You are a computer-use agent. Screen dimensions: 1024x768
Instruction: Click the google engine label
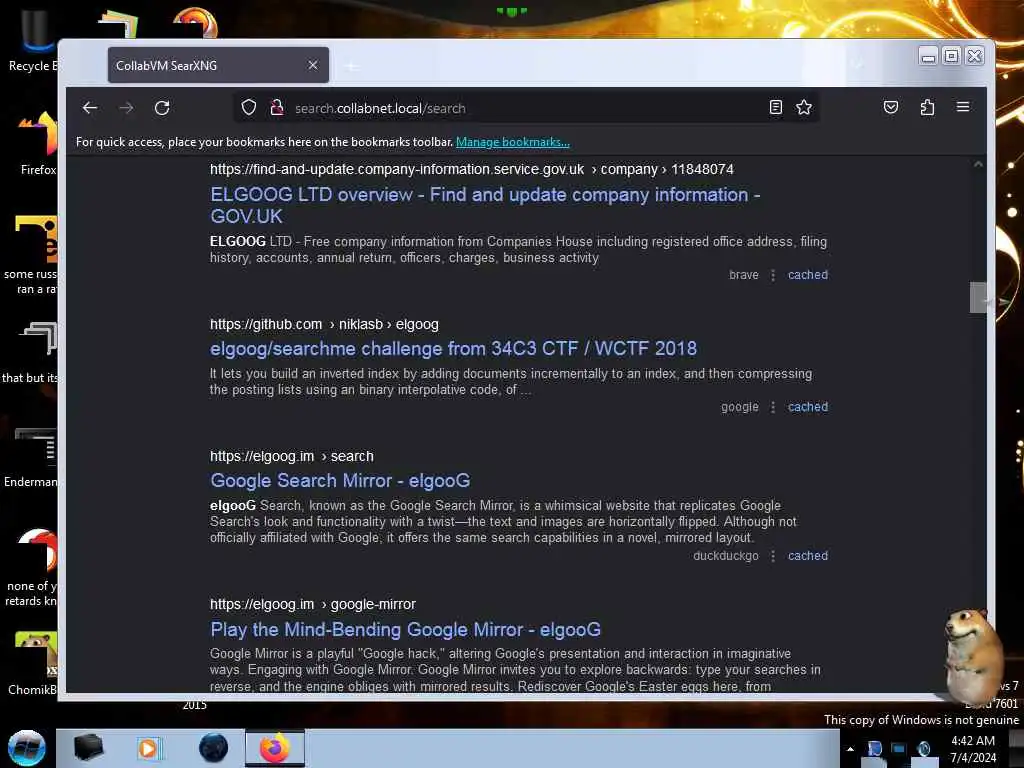740,407
